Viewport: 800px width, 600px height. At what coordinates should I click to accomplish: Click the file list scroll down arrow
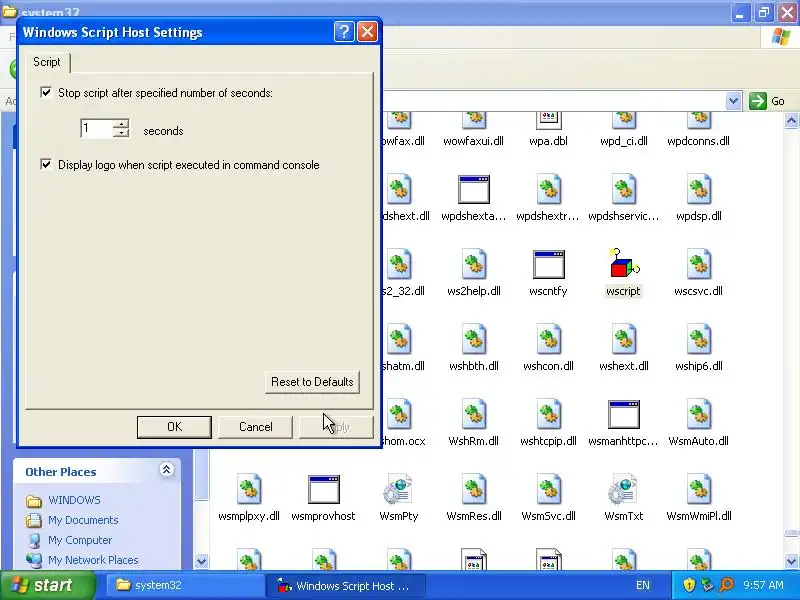(791, 561)
